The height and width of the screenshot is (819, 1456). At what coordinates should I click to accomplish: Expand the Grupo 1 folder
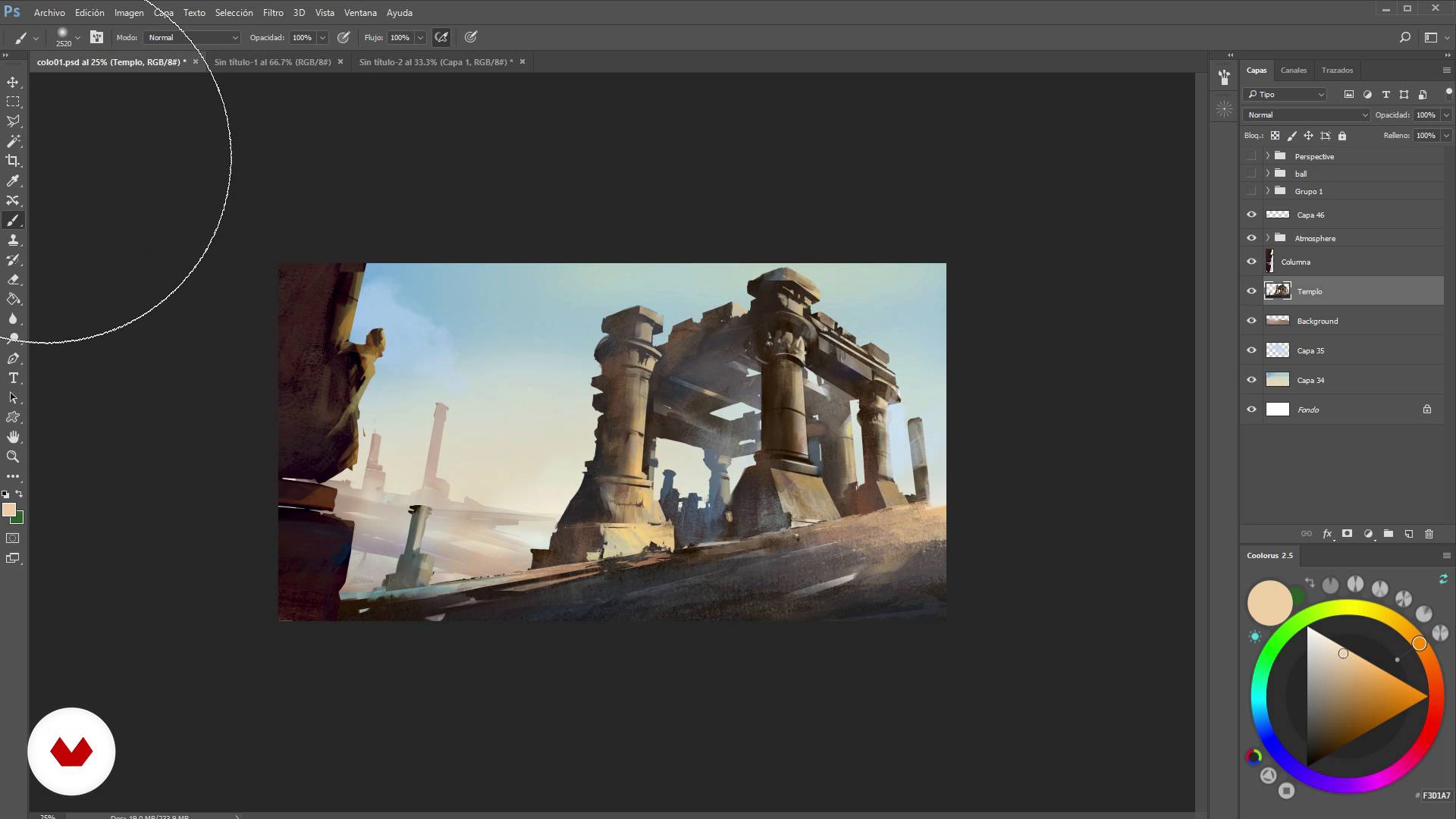[1267, 191]
